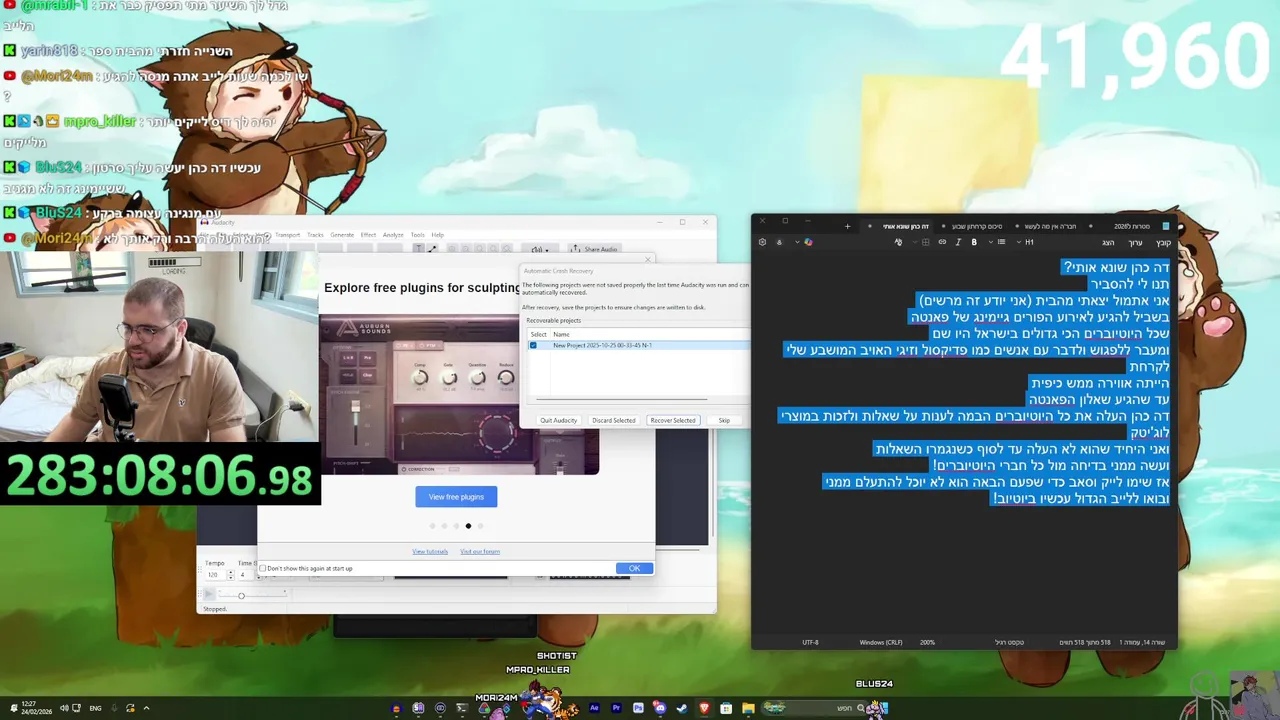Click the Copilot icon in Notepad toolbar

(x=809, y=242)
